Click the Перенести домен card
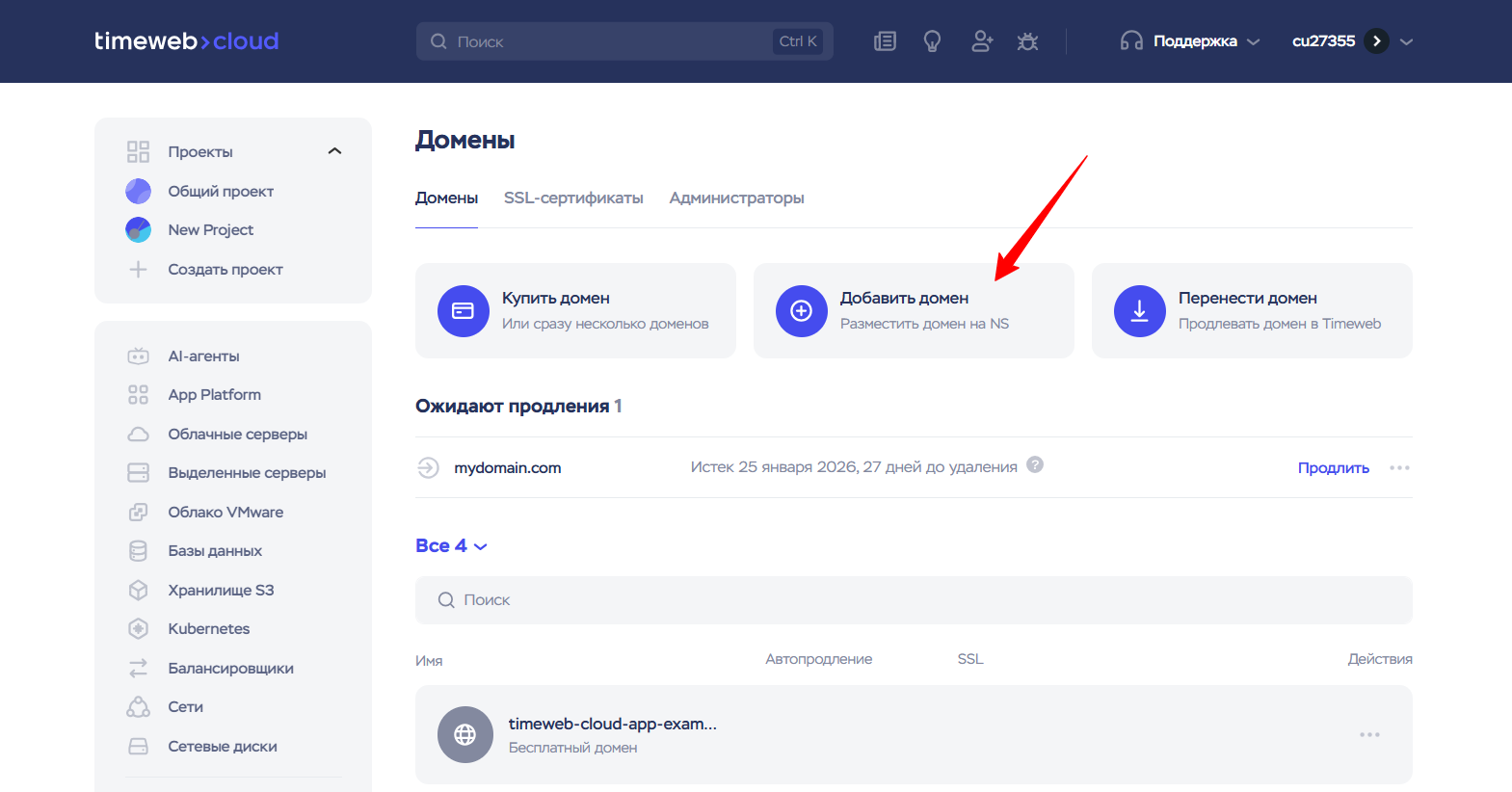The height and width of the screenshot is (792, 1512). pyautogui.click(x=1251, y=310)
